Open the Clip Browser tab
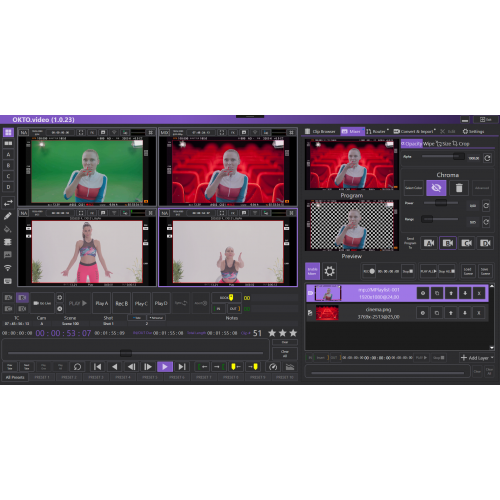Image resolution: width=500 pixels, height=500 pixels. (x=320, y=131)
